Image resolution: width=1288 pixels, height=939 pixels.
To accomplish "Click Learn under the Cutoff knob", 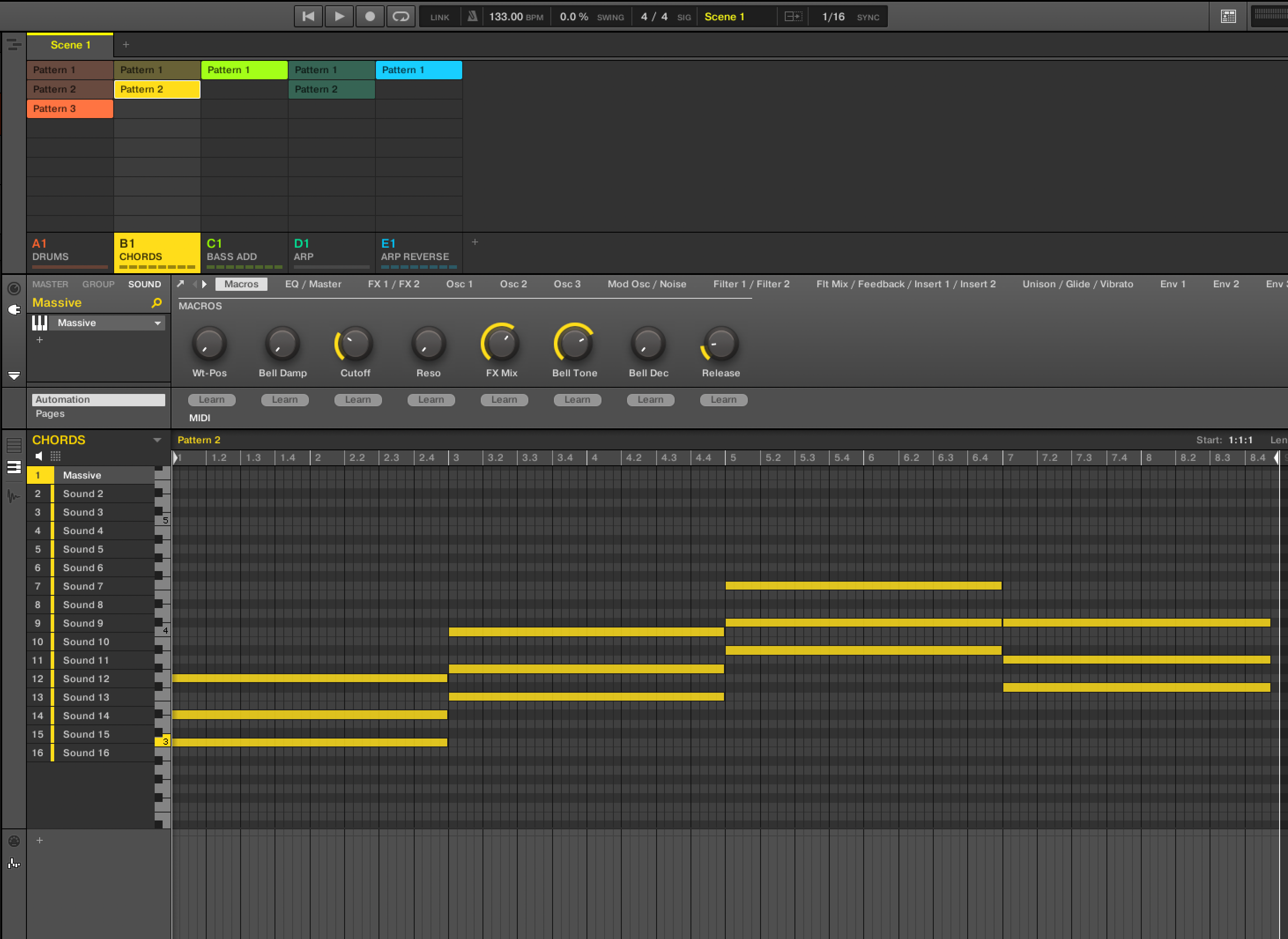I will tap(357, 400).
